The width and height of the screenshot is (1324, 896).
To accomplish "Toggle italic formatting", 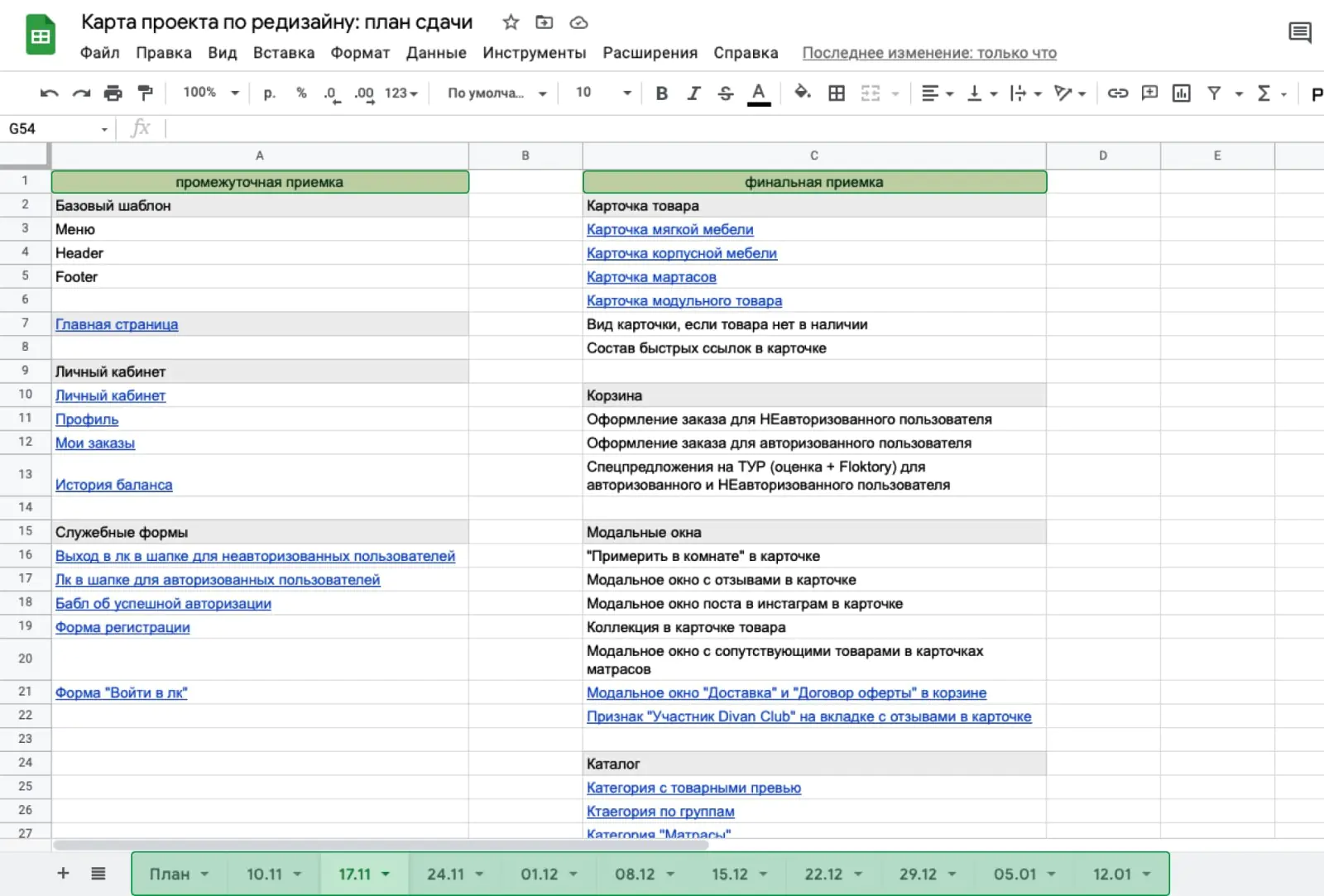I will tap(693, 93).
